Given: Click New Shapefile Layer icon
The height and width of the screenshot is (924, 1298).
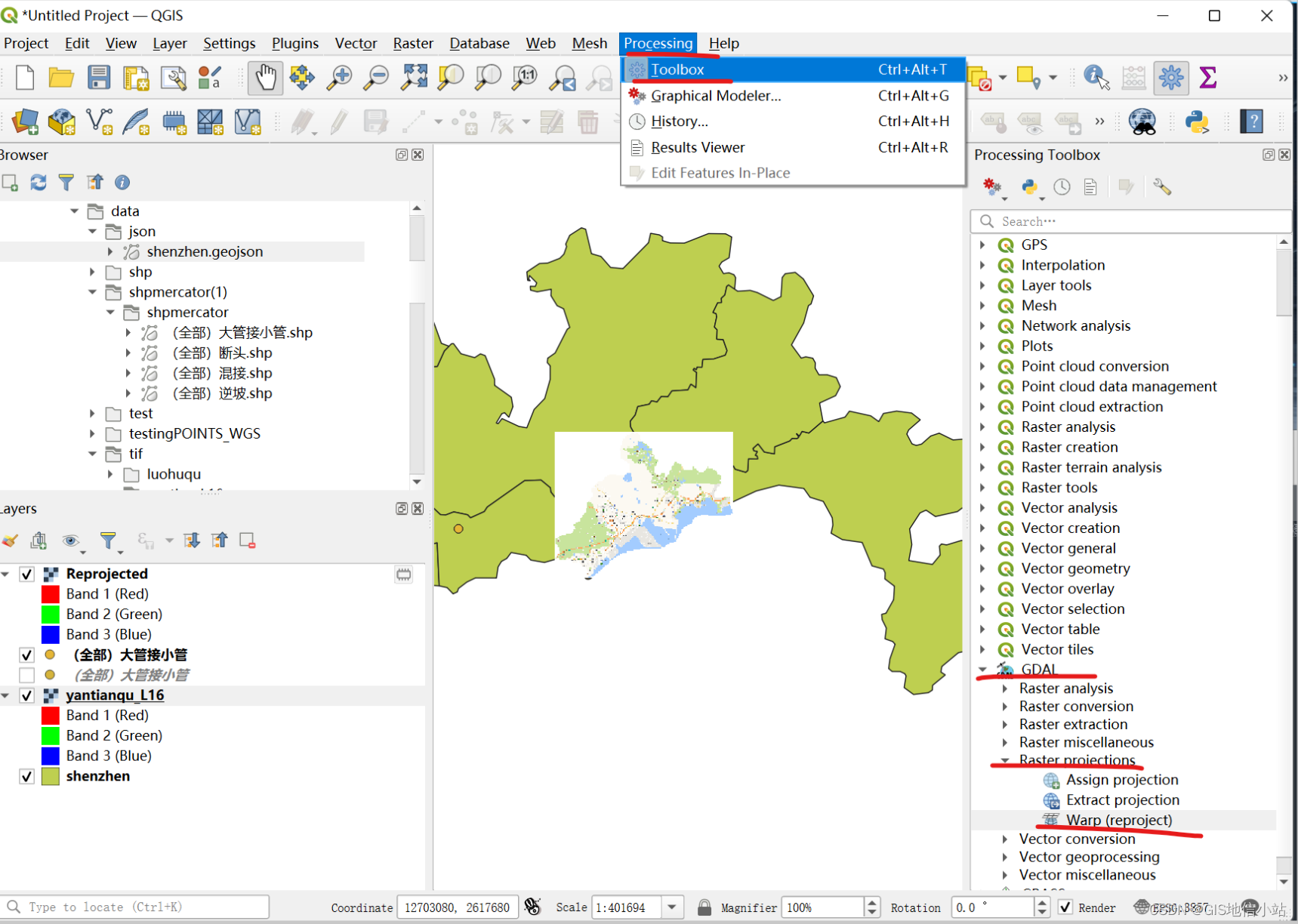Looking at the screenshot, I should tap(100, 122).
